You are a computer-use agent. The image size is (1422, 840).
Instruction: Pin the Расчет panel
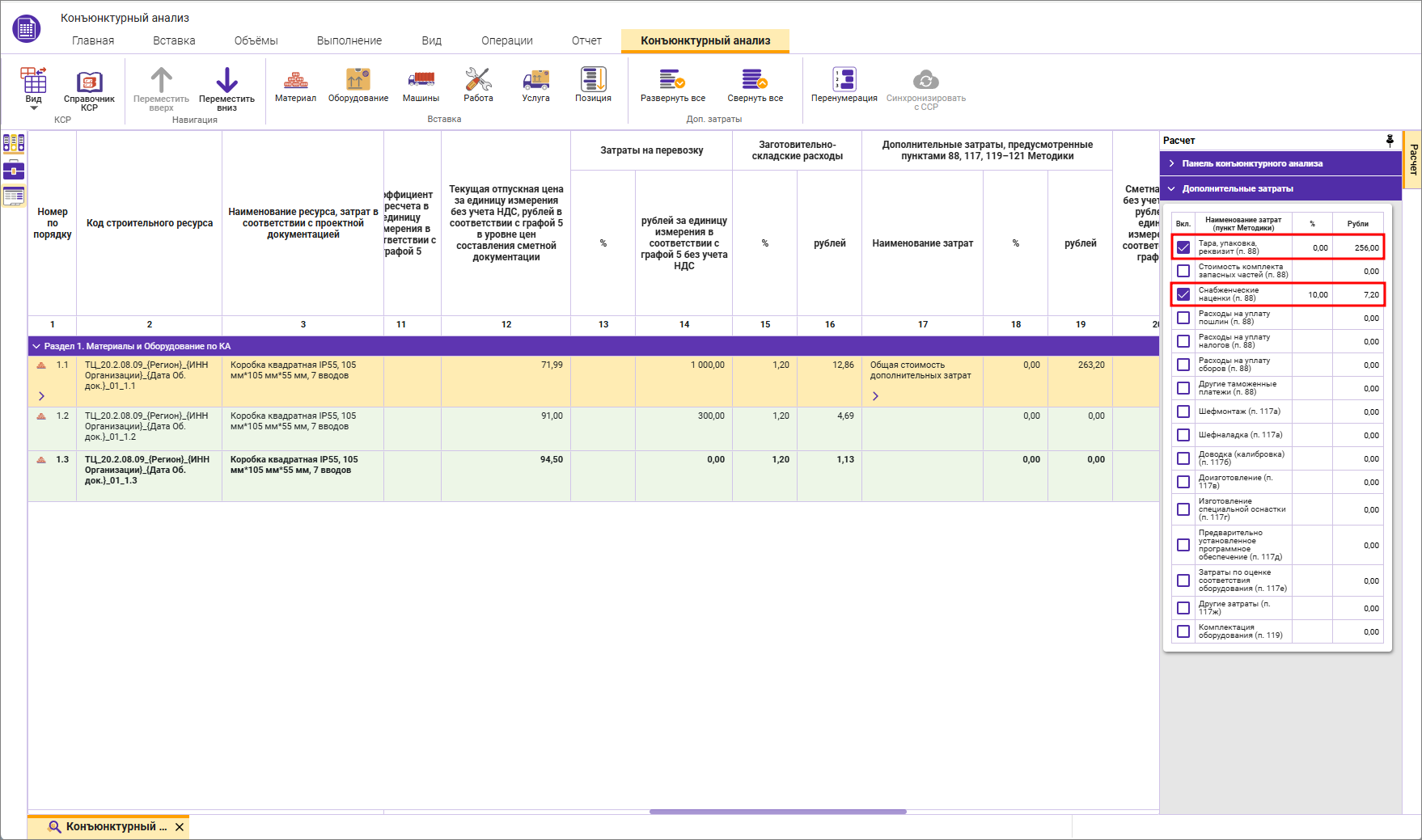click(x=1390, y=141)
